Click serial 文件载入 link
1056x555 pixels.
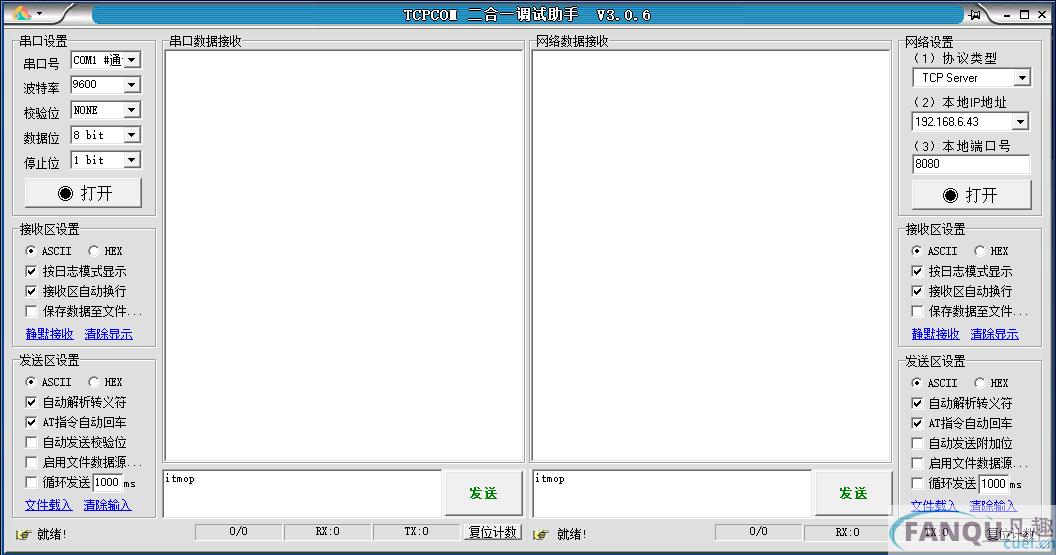point(50,505)
